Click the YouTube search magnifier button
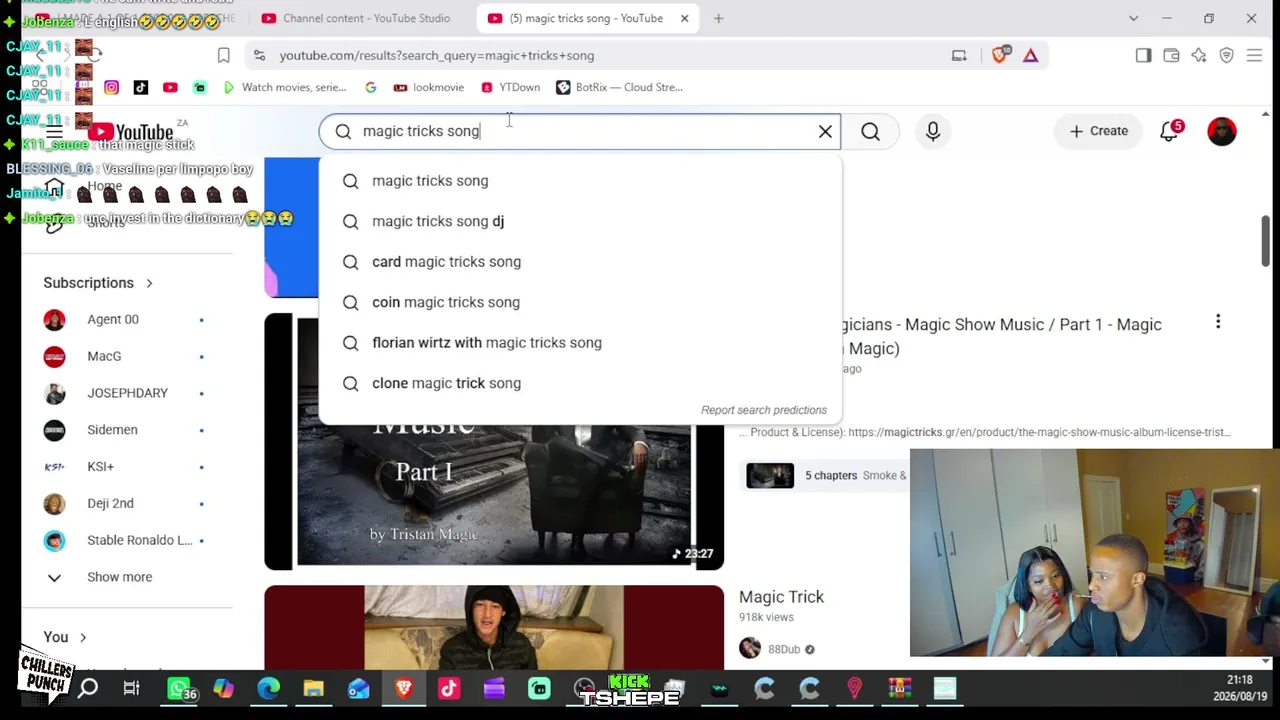The height and width of the screenshot is (720, 1280). tap(870, 131)
